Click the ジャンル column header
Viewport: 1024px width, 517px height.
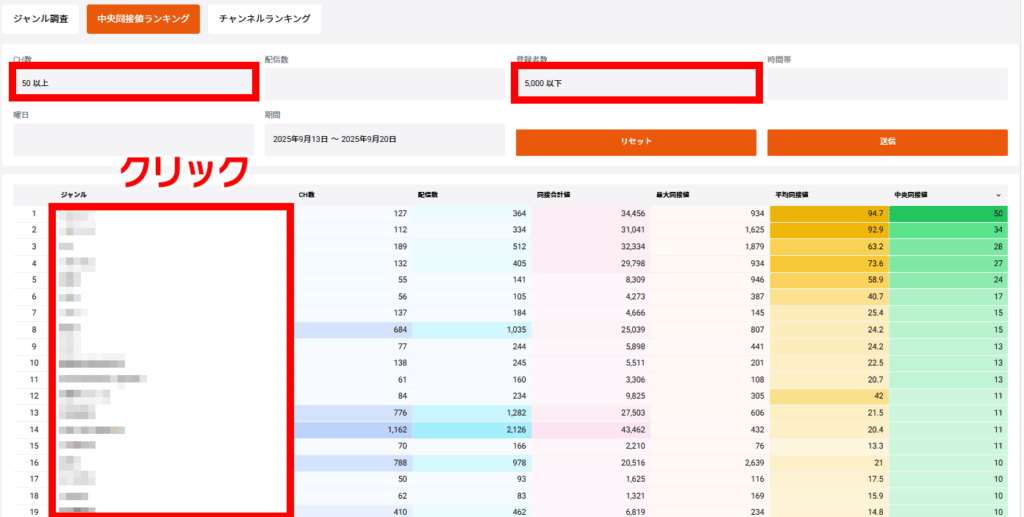click(74, 195)
